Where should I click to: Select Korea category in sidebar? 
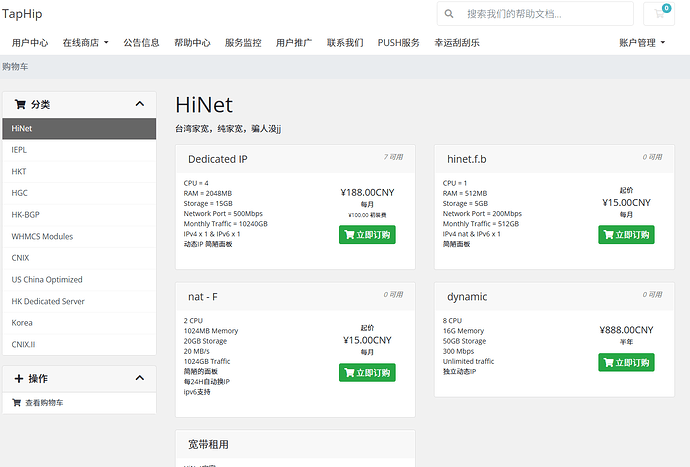point(79,323)
